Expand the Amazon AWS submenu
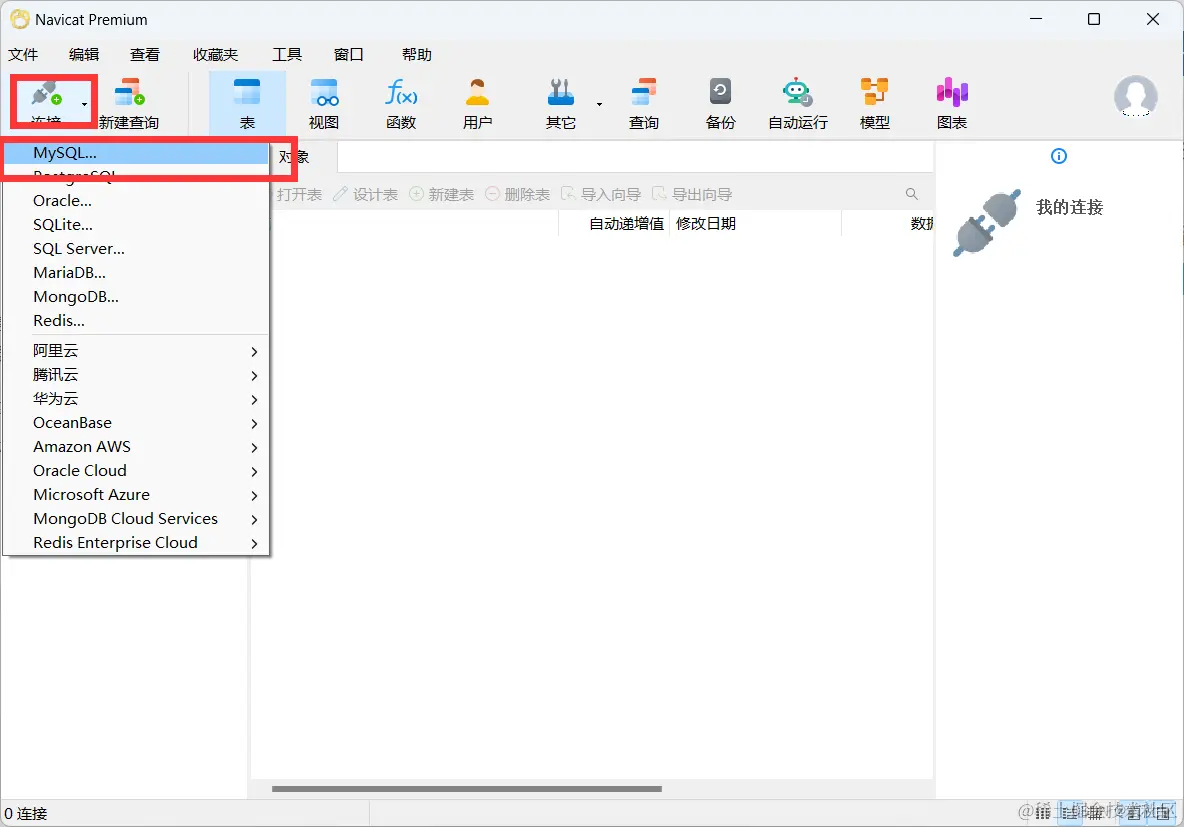The image size is (1184, 827). click(136, 447)
